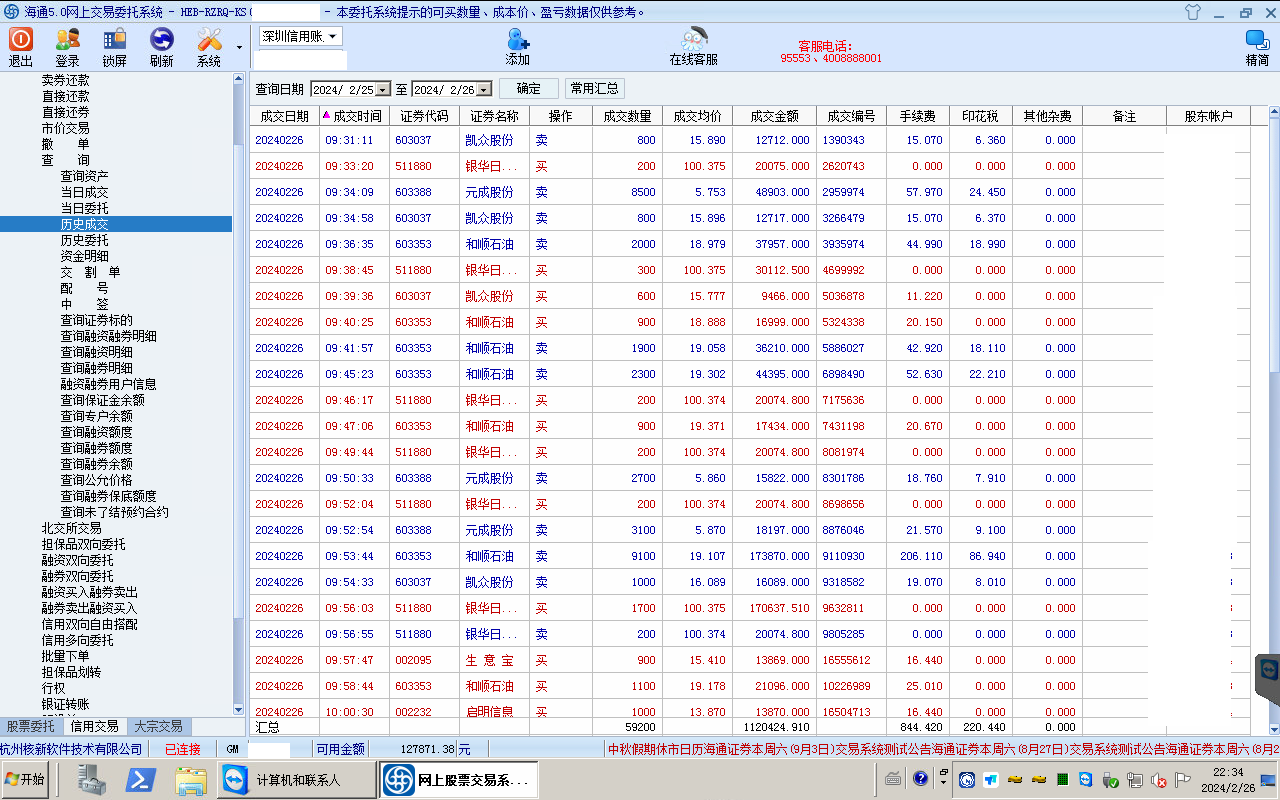Click the red 退出 exit icon

pyautogui.click(x=21, y=40)
